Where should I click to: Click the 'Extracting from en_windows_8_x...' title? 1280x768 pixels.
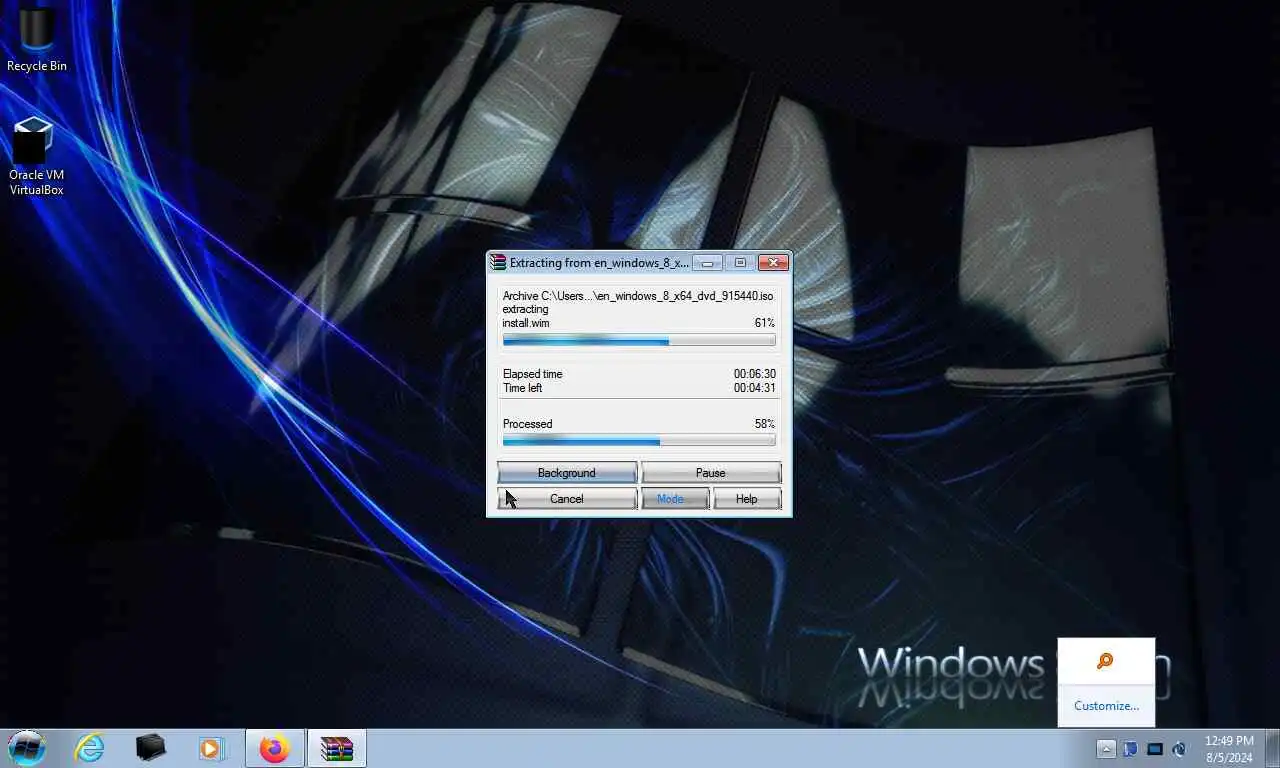599,263
